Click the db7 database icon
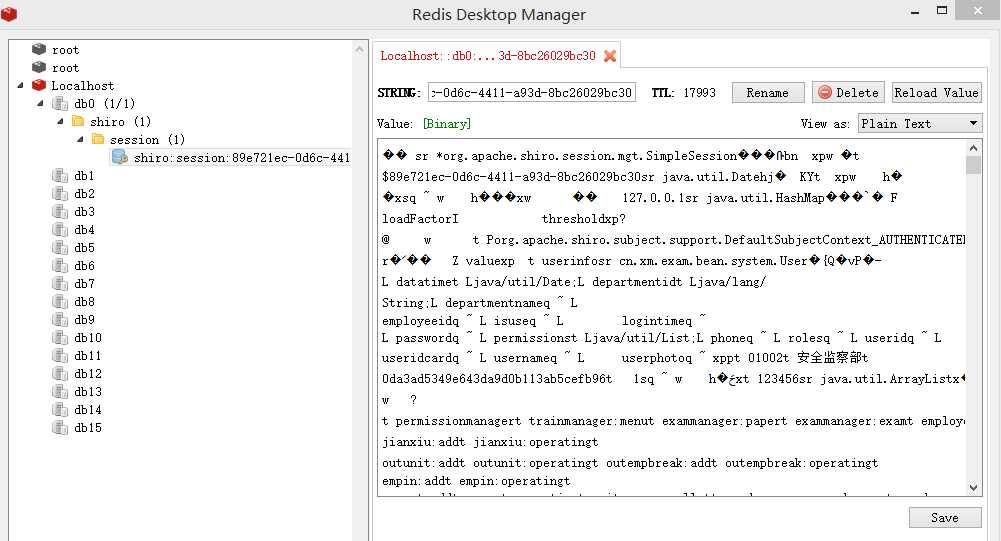Image resolution: width=1001 pixels, height=541 pixels. [x=60, y=284]
